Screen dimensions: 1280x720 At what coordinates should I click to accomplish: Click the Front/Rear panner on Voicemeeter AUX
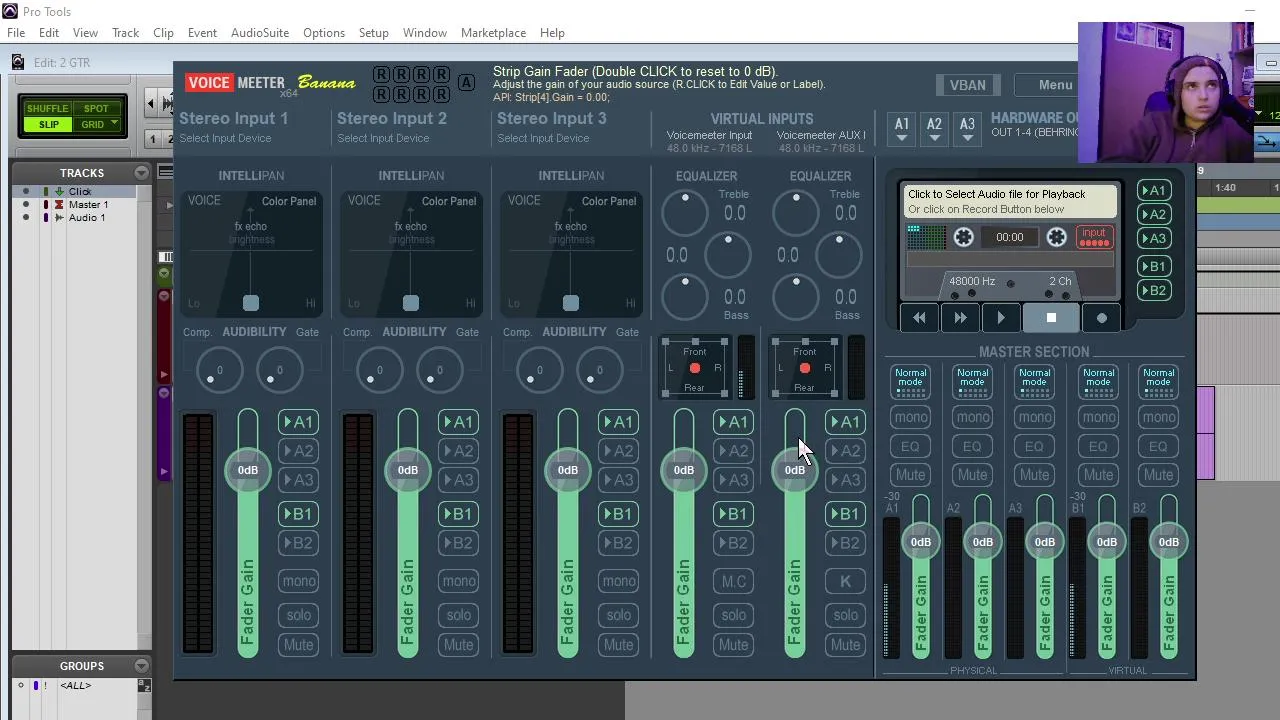(804, 368)
